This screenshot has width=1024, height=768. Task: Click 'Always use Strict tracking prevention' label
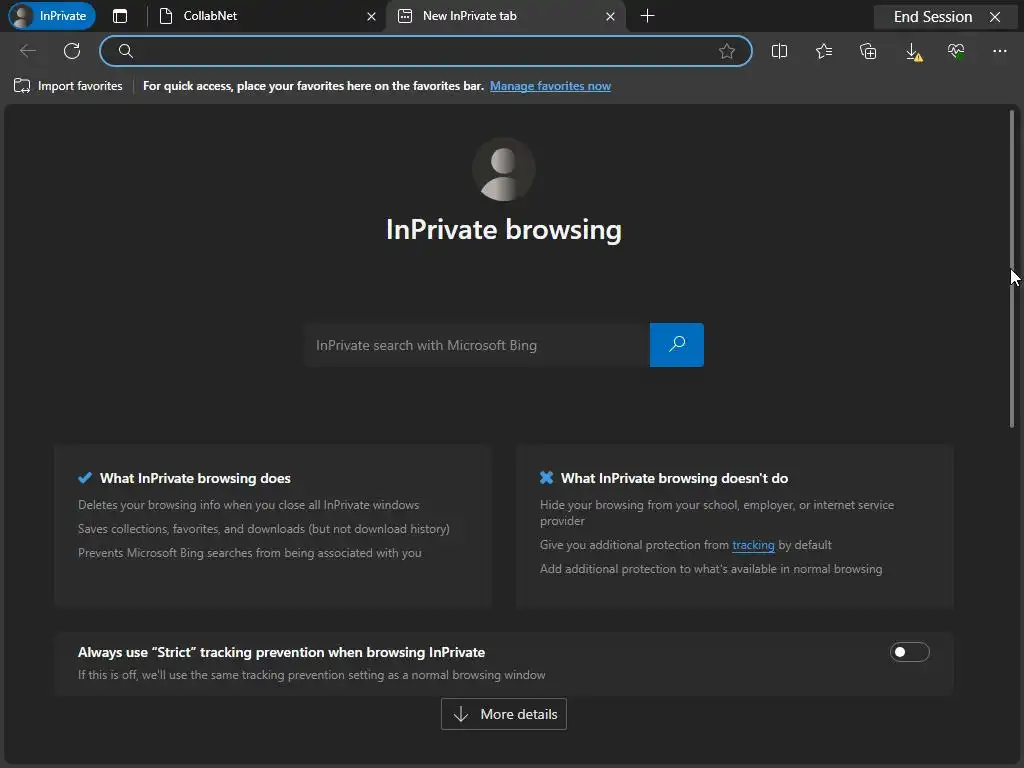click(281, 652)
